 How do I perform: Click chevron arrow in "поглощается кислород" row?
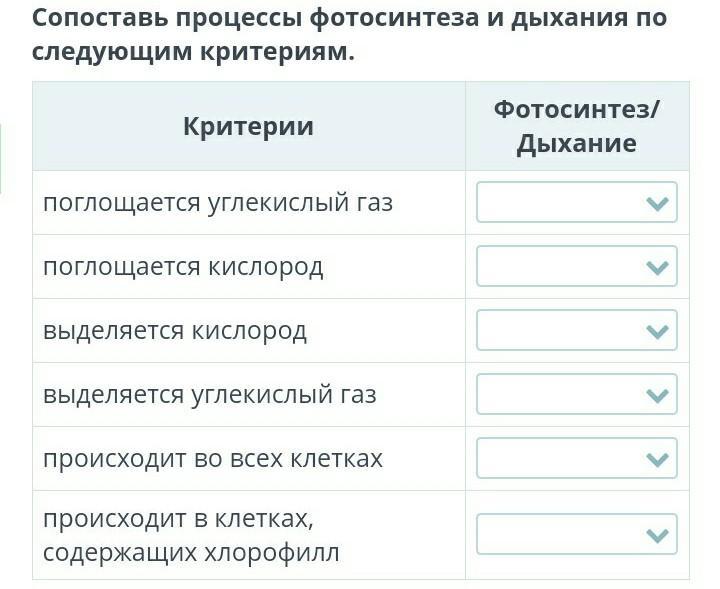(657, 267)
